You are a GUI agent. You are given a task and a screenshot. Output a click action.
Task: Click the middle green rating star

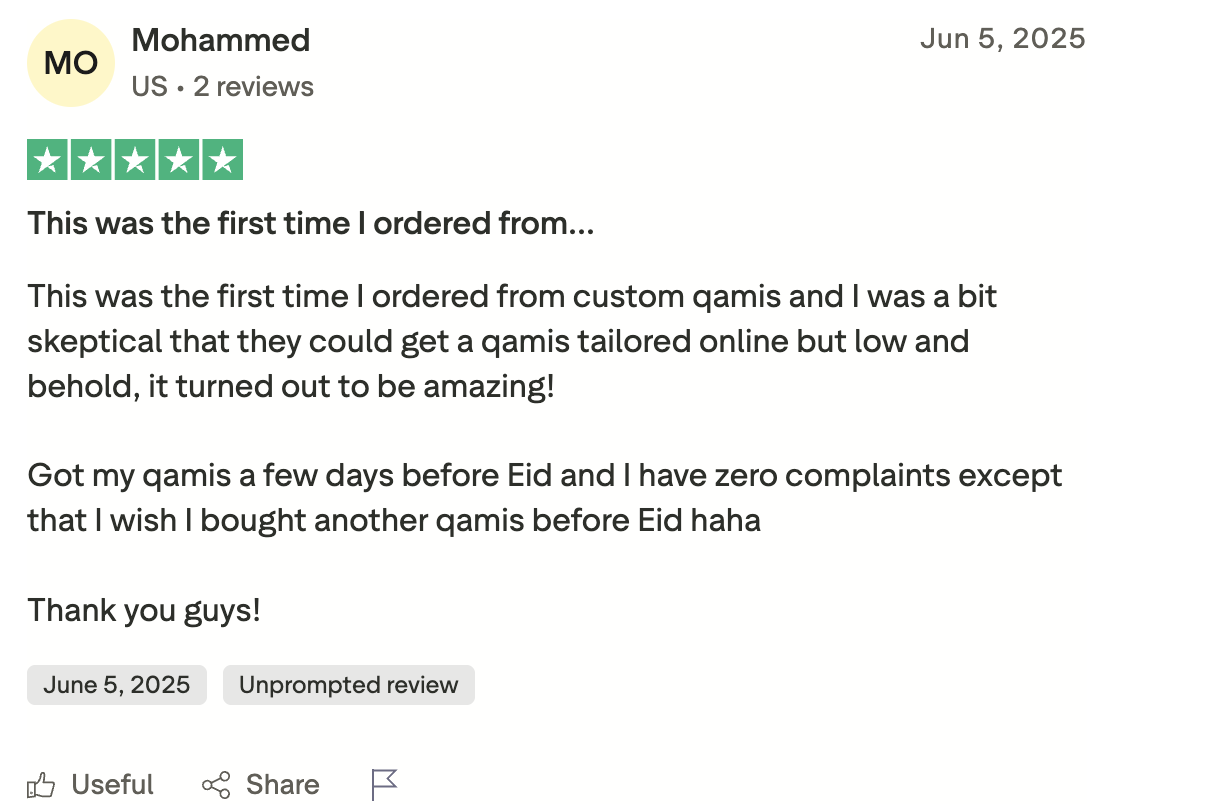(x=135, y=161)
